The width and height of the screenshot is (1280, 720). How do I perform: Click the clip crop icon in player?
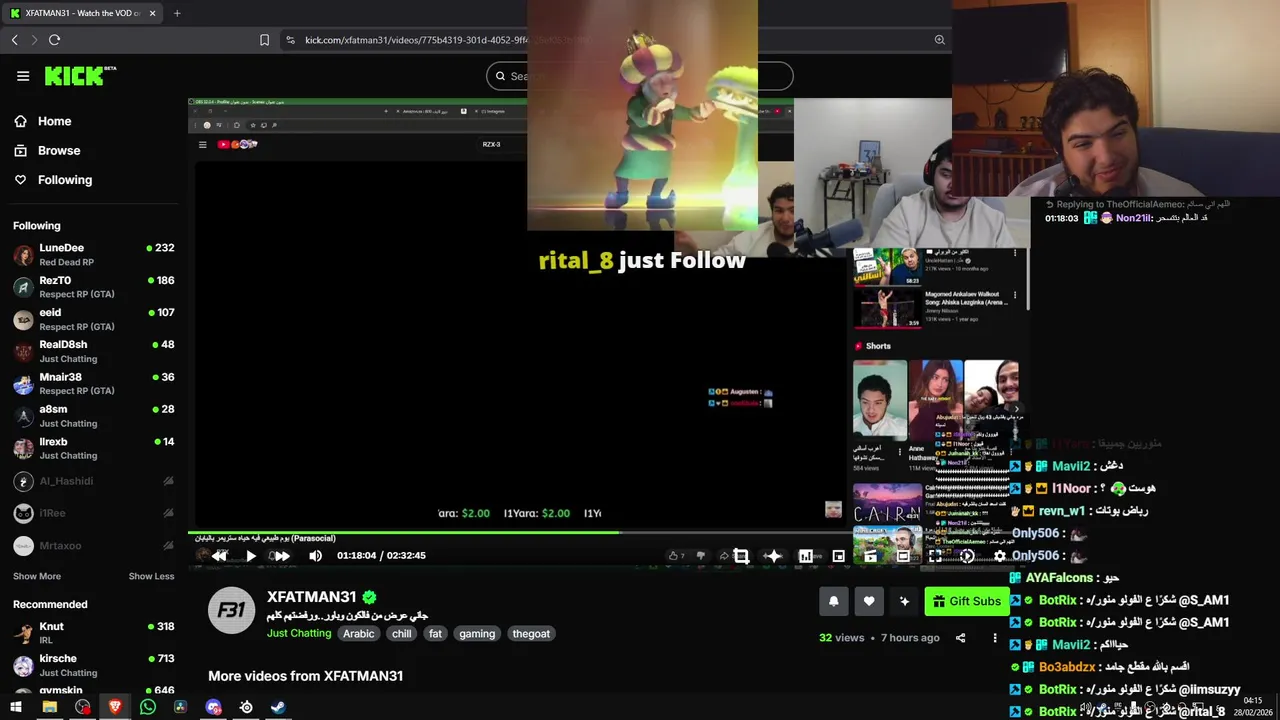741,556
